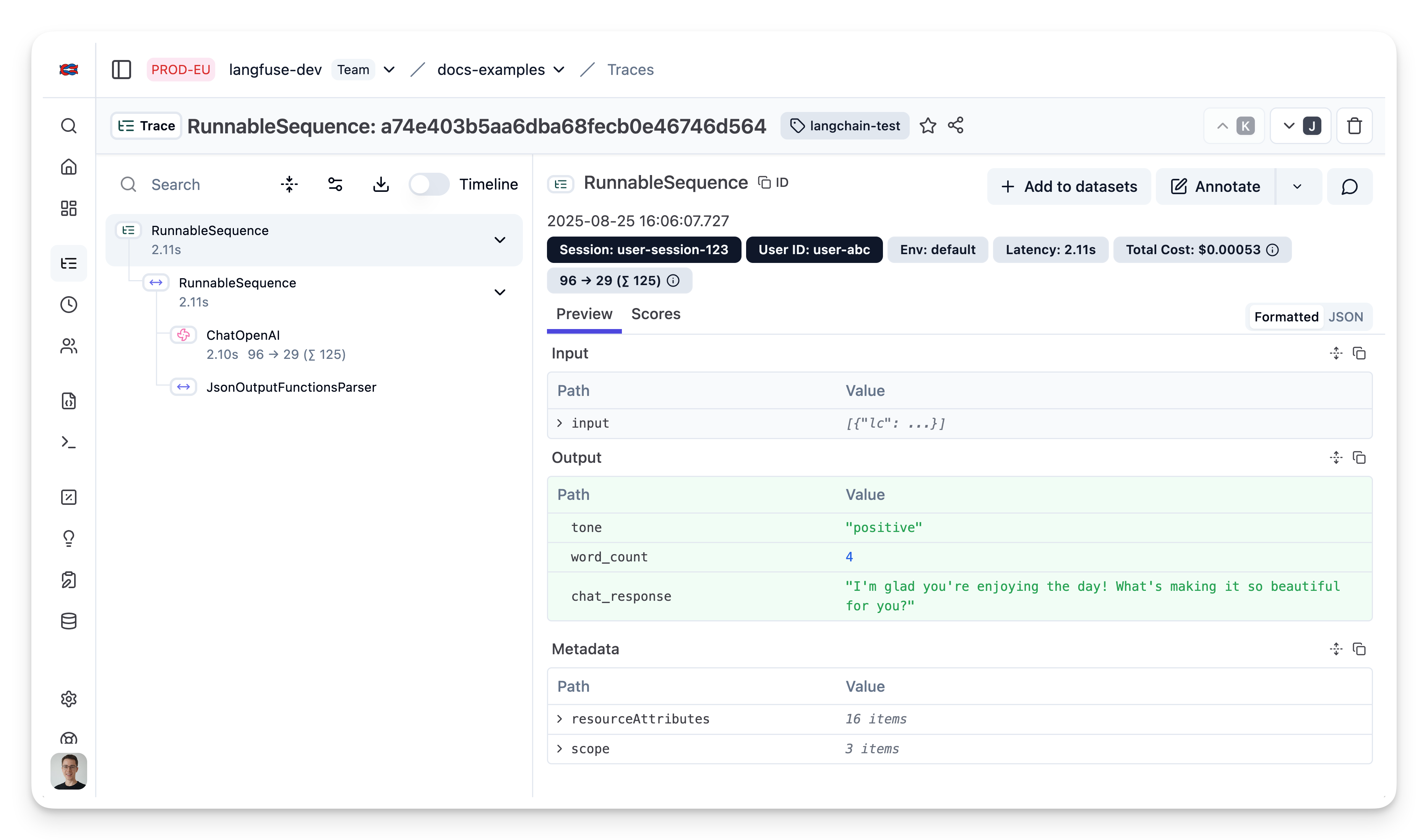The height and width of the screenshot is (840, 1428).
Task: Star this trace to bookmark it
Action: point(928,126)
